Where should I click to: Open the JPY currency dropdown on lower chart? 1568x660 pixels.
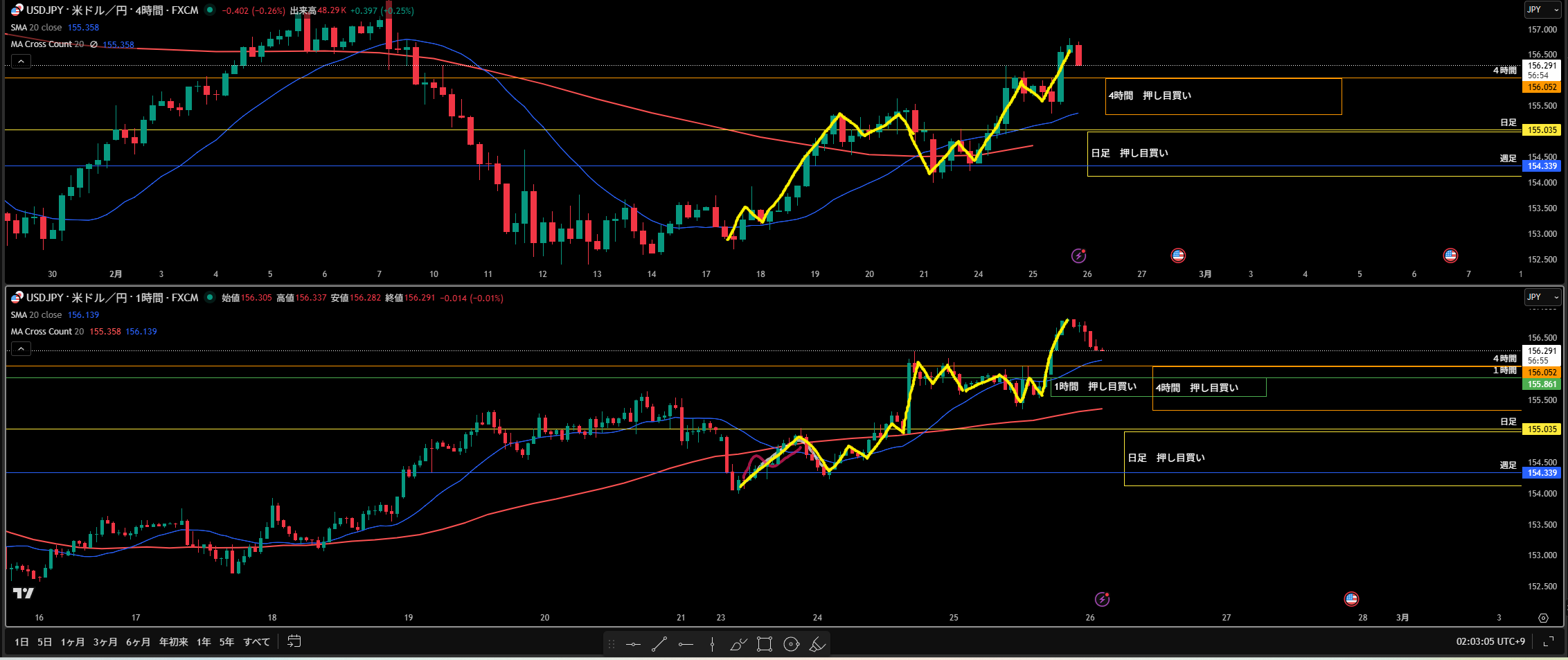pyautogui.click(x=1542, y=297)
